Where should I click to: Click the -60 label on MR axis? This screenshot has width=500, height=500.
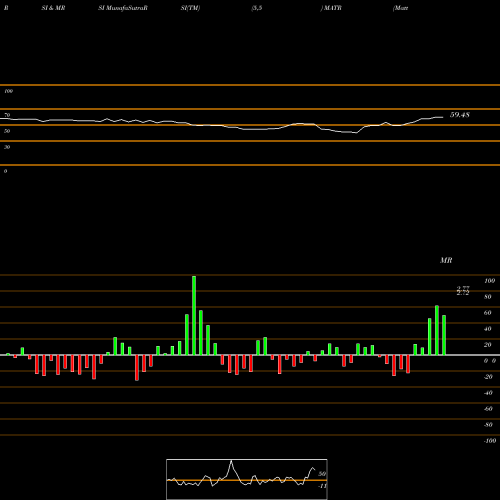pyautogui.click(x=488, y=409)
